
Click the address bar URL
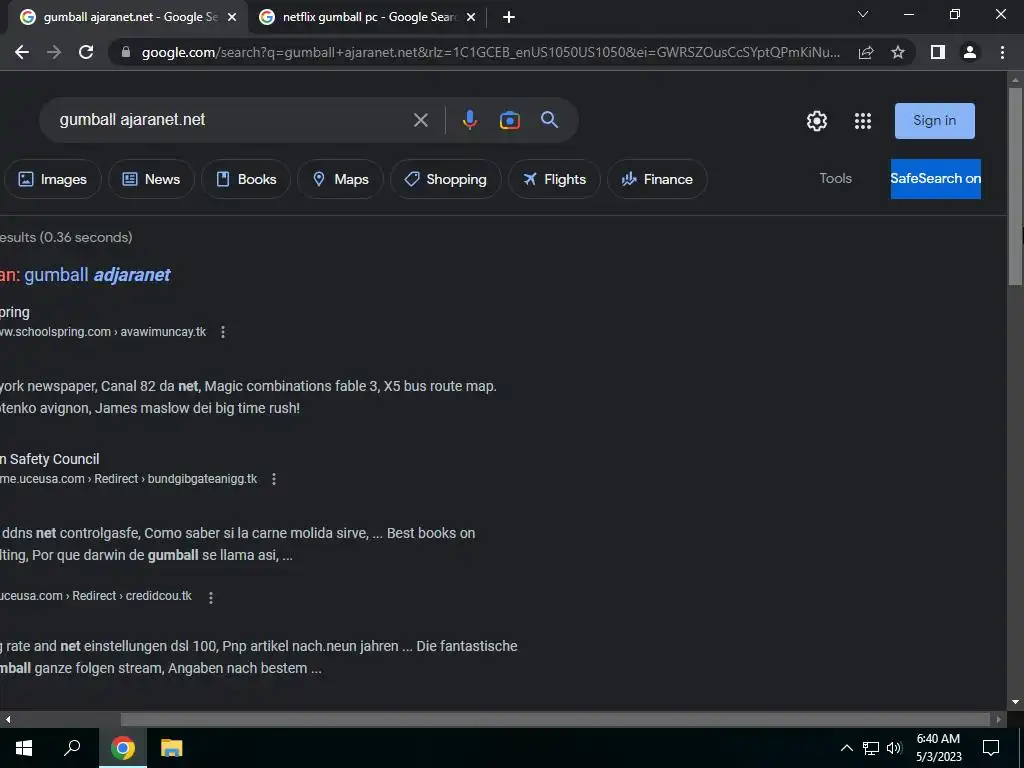pos(490,52)
